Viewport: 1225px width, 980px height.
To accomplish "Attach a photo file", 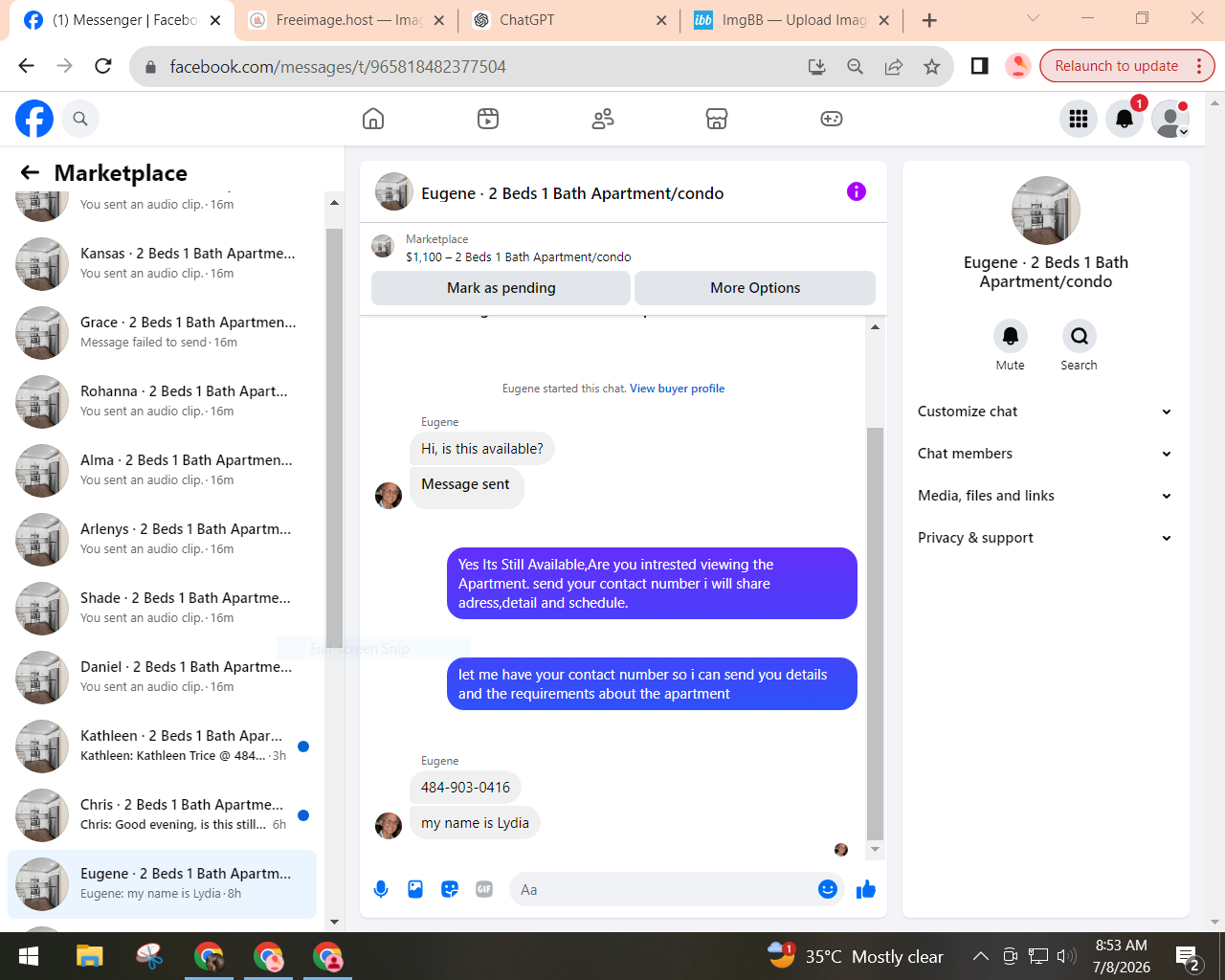I will (x=415, y=889).
